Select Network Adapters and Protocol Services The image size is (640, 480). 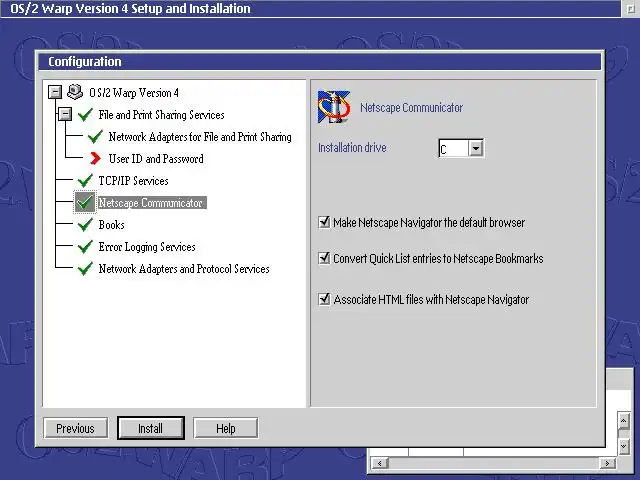184,269
